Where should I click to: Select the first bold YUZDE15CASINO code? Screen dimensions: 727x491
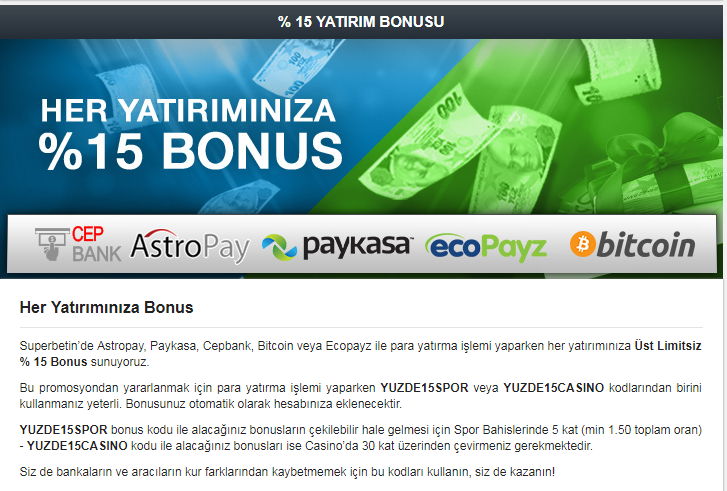554,388
